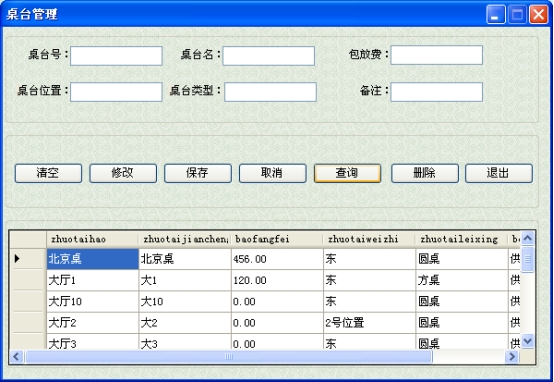Screen dimensions: 554x382
Task: Click the zhuotaileixing column header
Action: [462, 240]
